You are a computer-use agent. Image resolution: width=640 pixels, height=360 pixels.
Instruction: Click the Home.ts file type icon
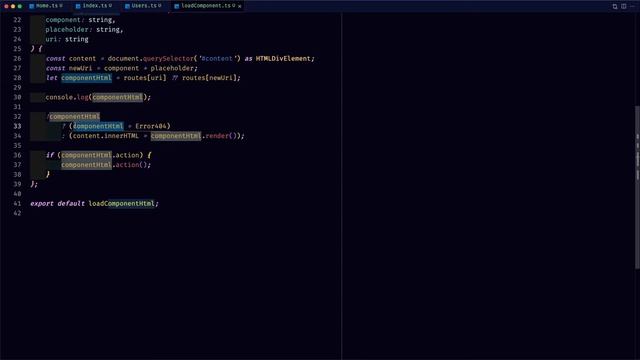tap(31, 6)
